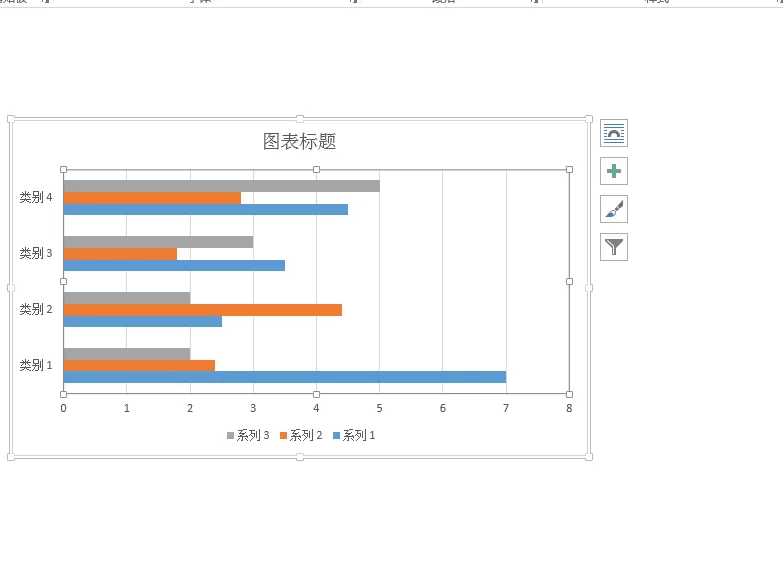783x563 pixels.
Task: Select category axis label 类别 3
Action: point(35,253)
